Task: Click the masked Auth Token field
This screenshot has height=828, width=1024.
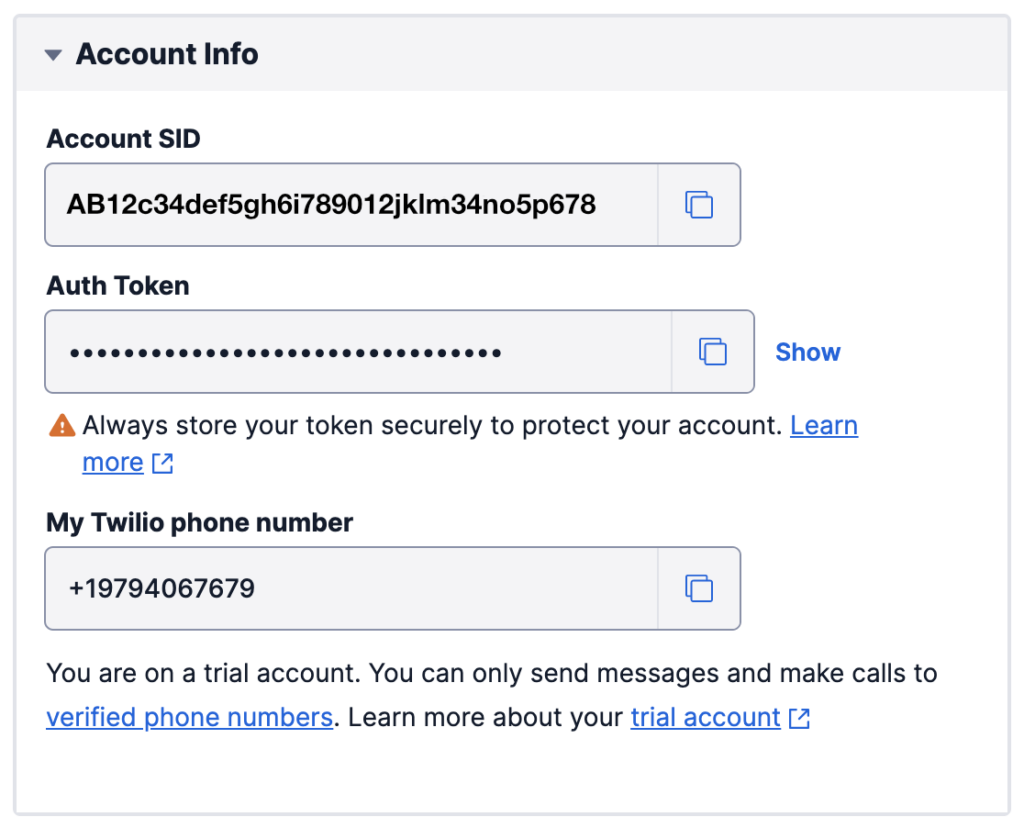Action: pyautogui.click(x=350, y=351)
